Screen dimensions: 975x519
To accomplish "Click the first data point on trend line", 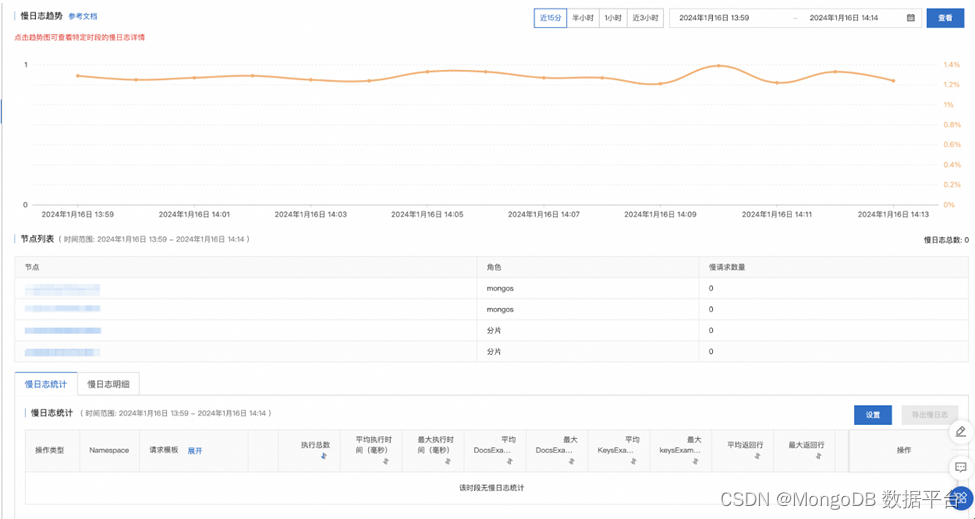I will pyautogui.click(x=78, y=76).
